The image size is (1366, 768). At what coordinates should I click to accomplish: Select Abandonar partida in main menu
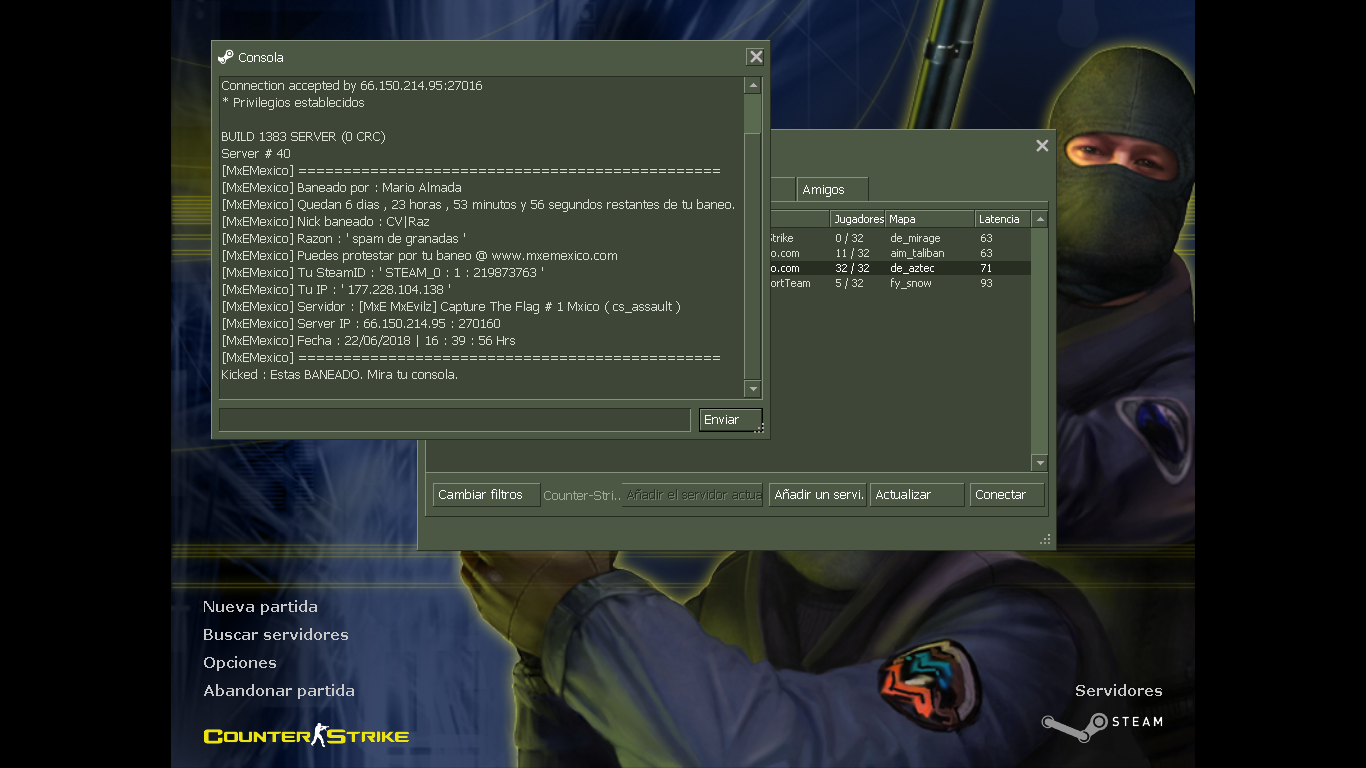tap(279, 691)
